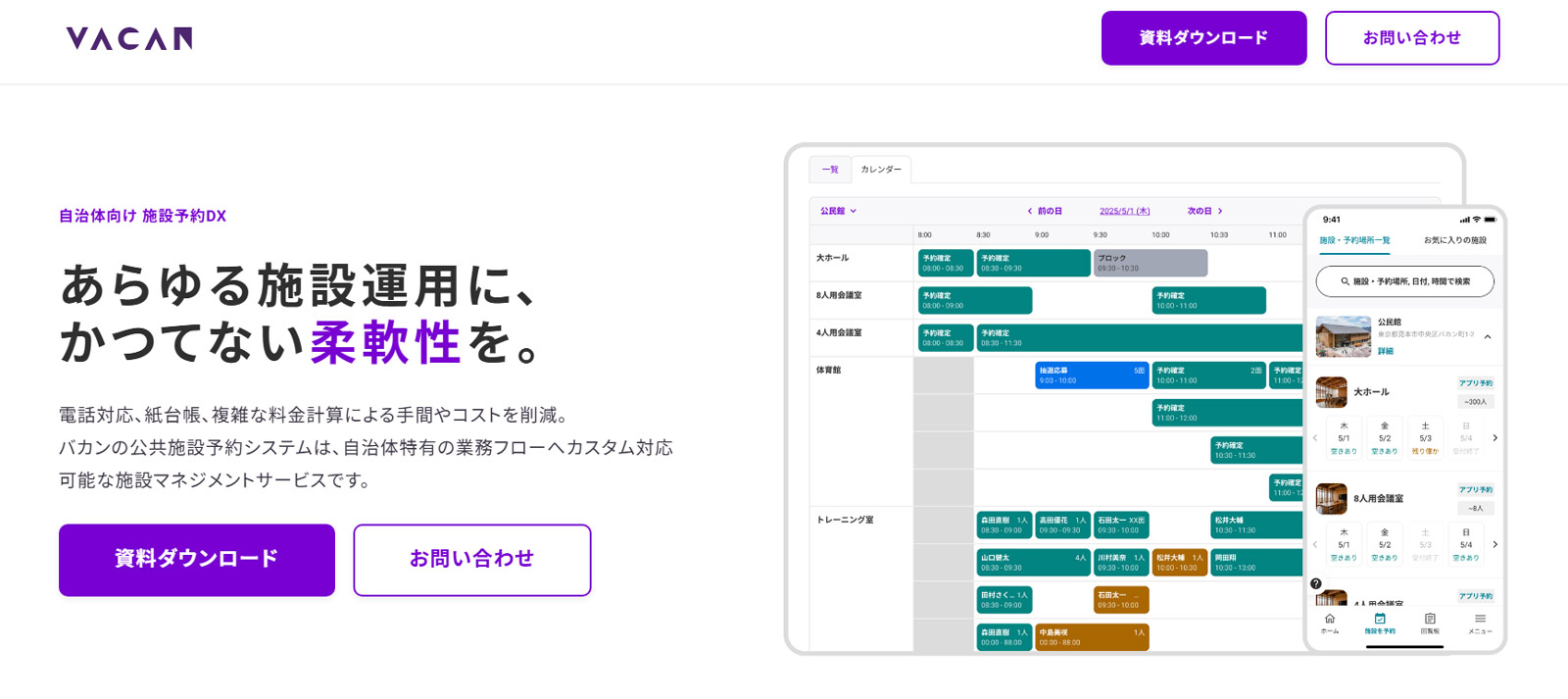Open the 高田優花 09:00-09:30 reservation
1568x699 pixels.
pos(1062,525)
